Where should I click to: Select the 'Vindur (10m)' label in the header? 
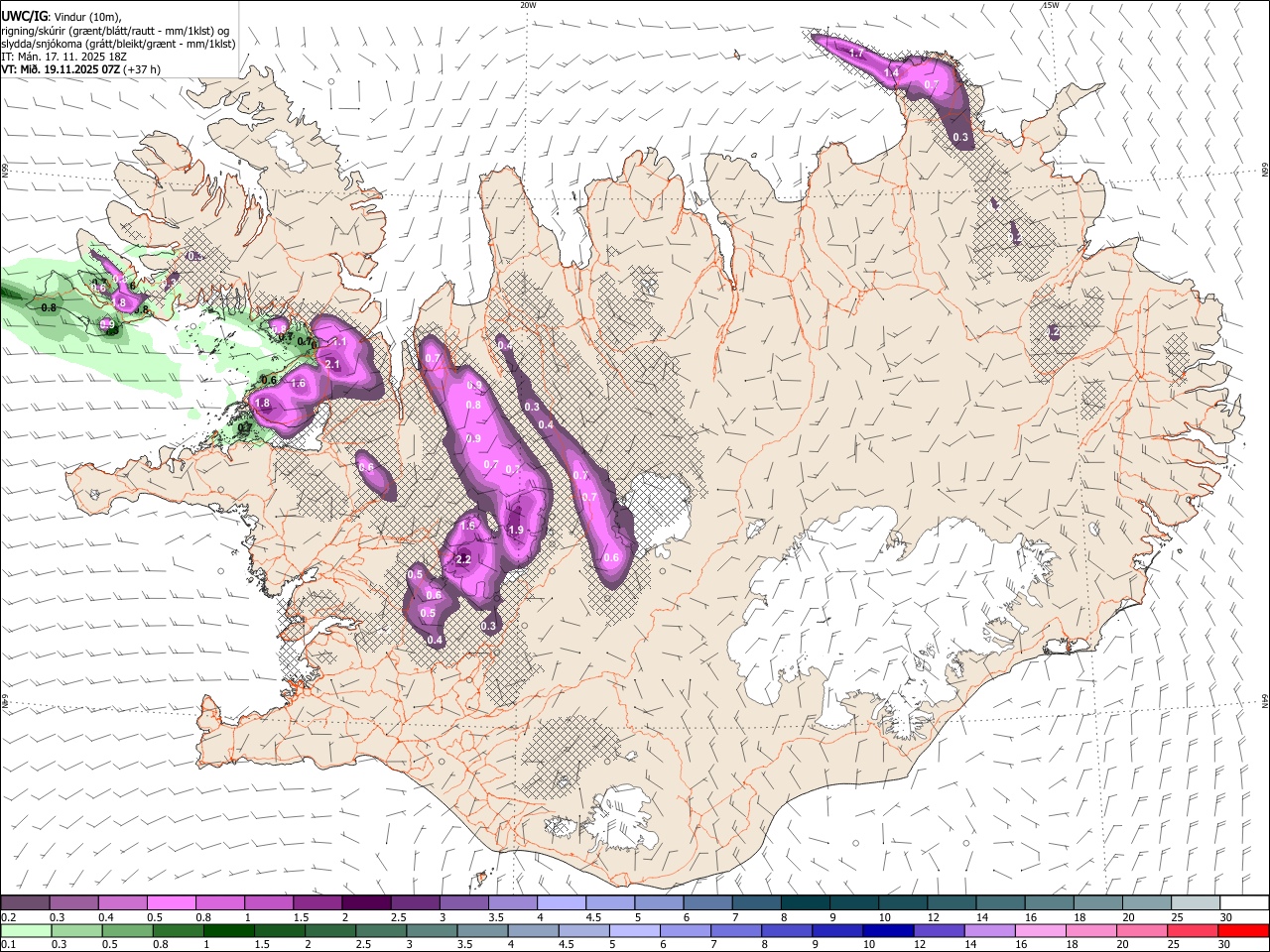87,17
